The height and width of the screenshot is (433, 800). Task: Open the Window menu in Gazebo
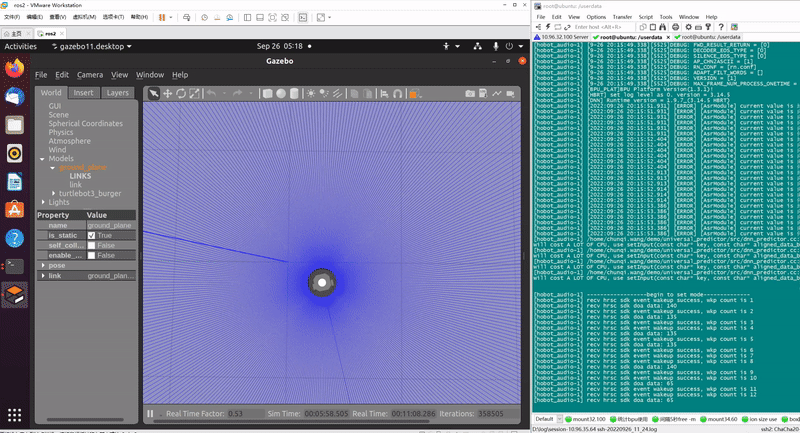[x=149, y=75]
